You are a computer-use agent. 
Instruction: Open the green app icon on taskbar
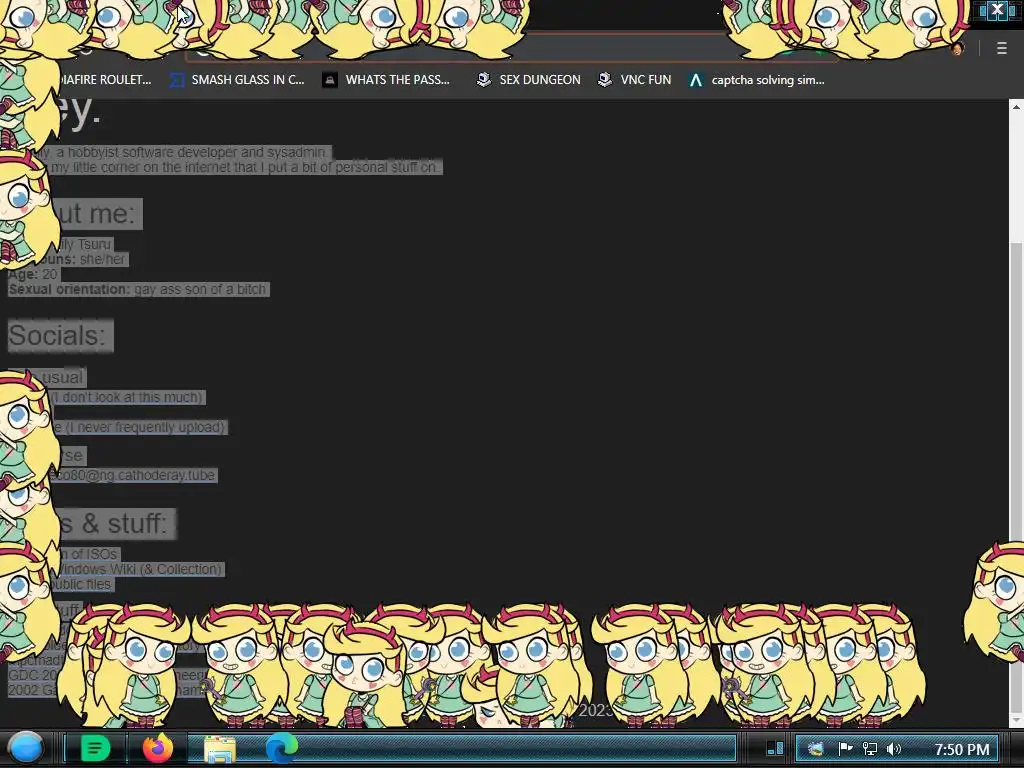[95, 748]
